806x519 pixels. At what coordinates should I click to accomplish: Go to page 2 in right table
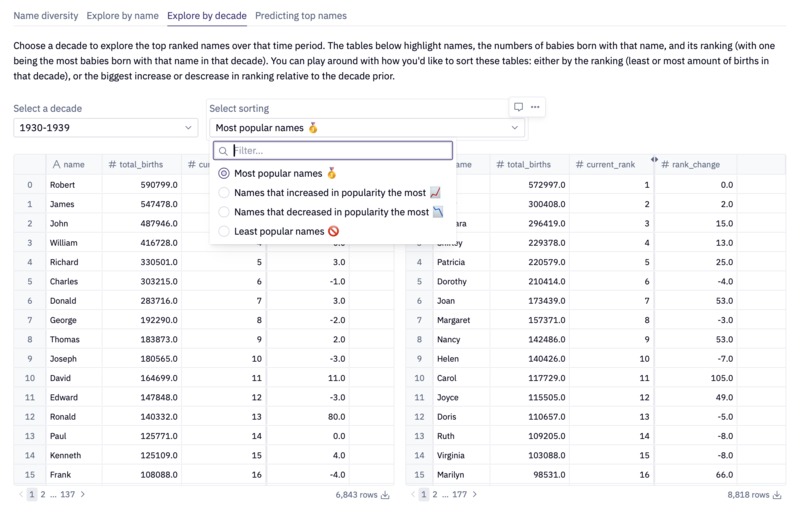click(435, 494)
